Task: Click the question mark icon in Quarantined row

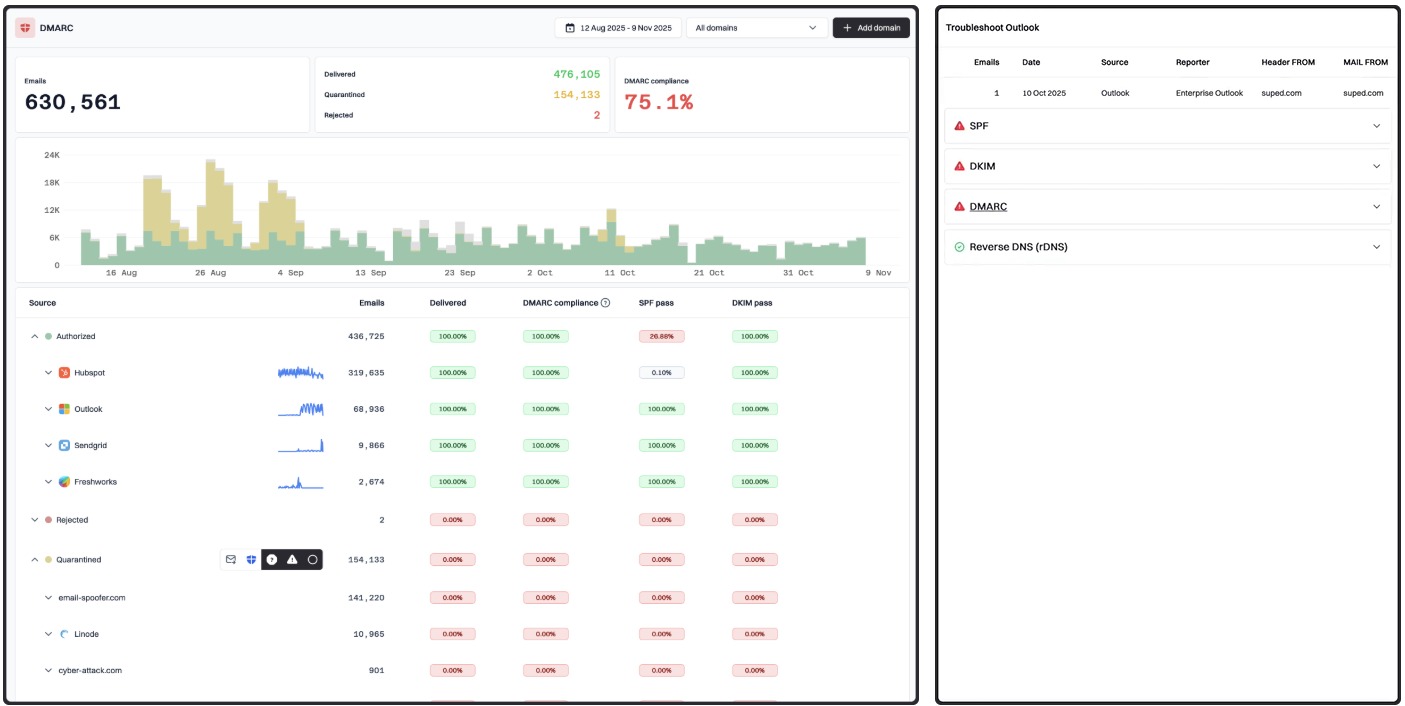Action: point(272,560)
